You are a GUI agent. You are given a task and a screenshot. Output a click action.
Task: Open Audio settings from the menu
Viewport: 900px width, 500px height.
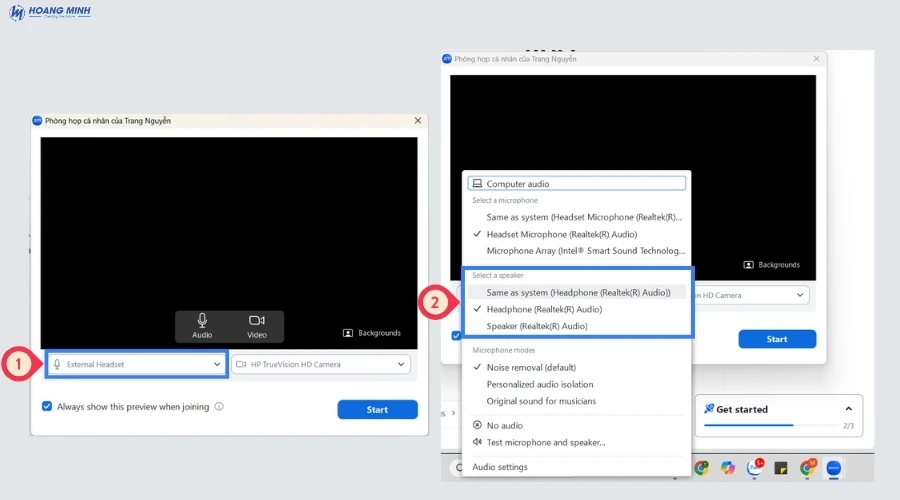click(x=500, y=467)
